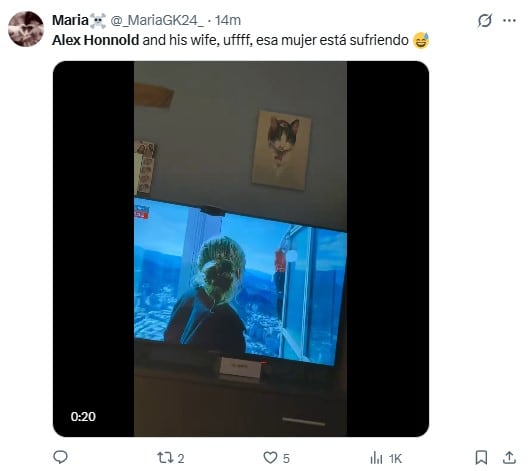Viewport: 531px width, 471px height.
Task: Click the tweet text 'esa mujer está sufriendo'
Action: coord(332,40)
